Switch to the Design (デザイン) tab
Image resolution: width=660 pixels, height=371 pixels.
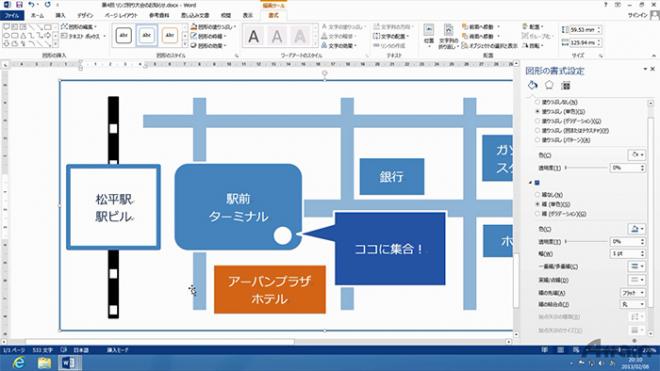coord(85,15)
